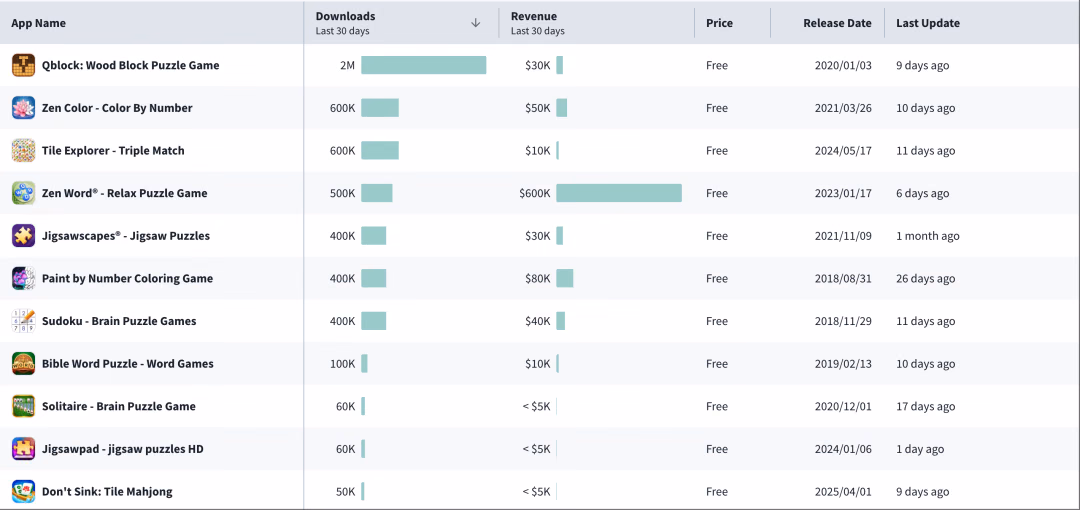The image size is (1080, 510).
Task: Click the Downloads sort descending arrow
Action: point(475,23)
